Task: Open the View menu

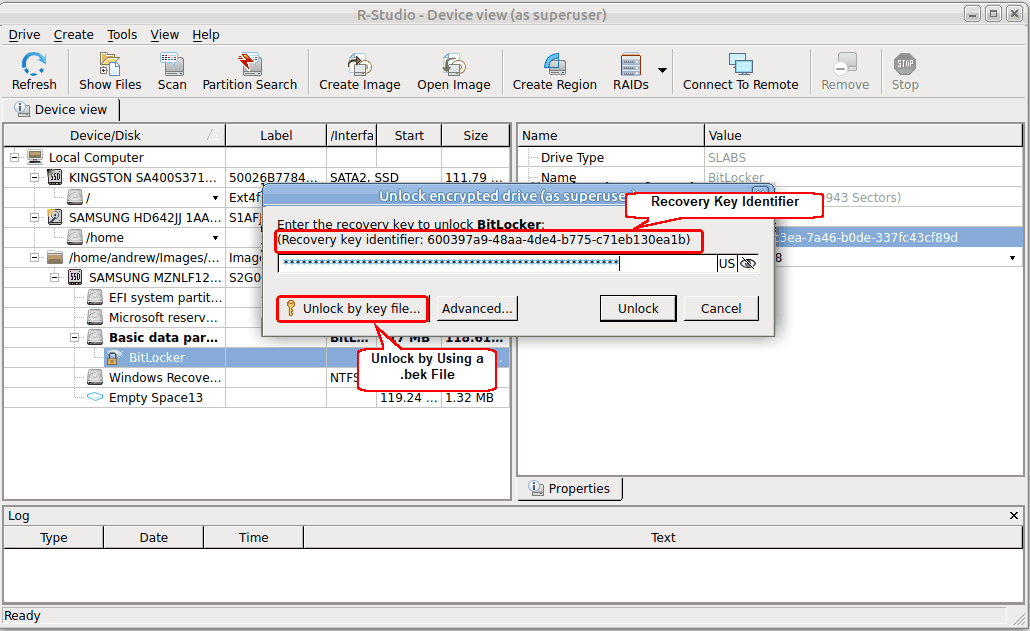Action: coord(164,35)
